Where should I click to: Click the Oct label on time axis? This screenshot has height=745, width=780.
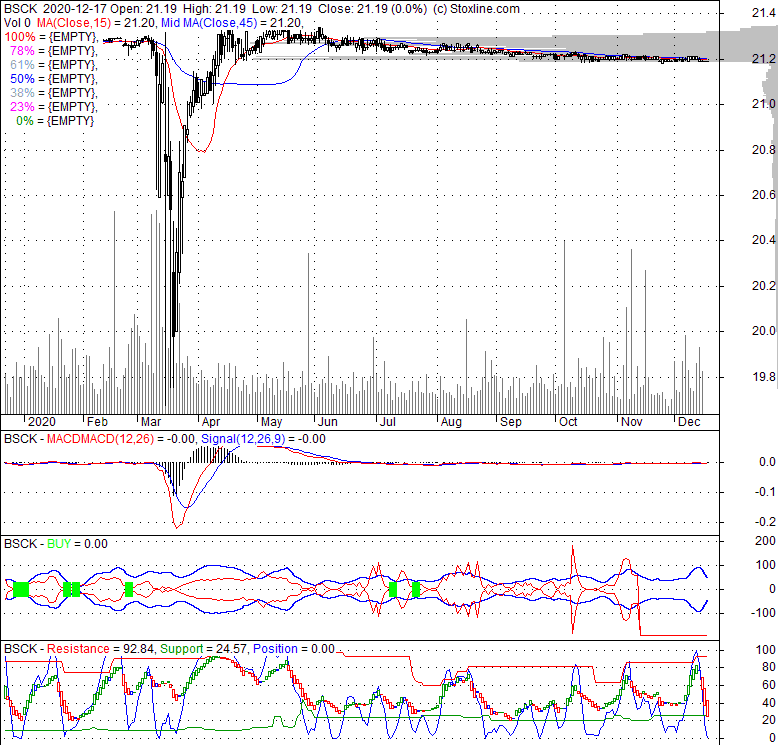(x=568, y=422)
